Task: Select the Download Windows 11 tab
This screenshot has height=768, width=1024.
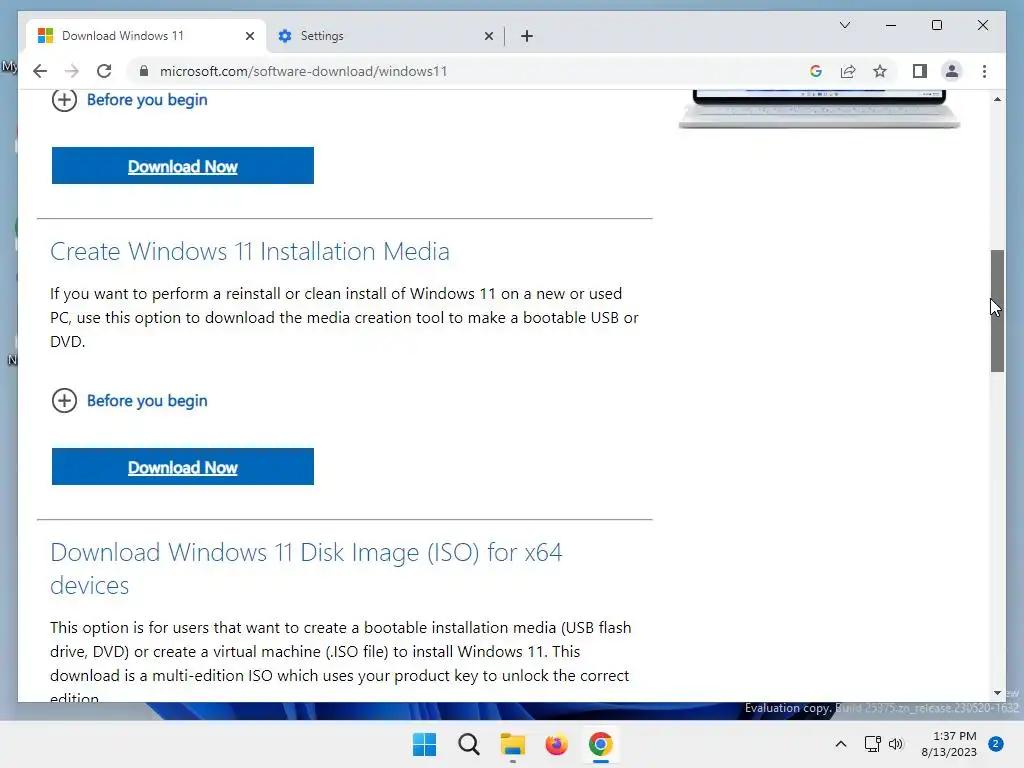Action: [145, 36]
